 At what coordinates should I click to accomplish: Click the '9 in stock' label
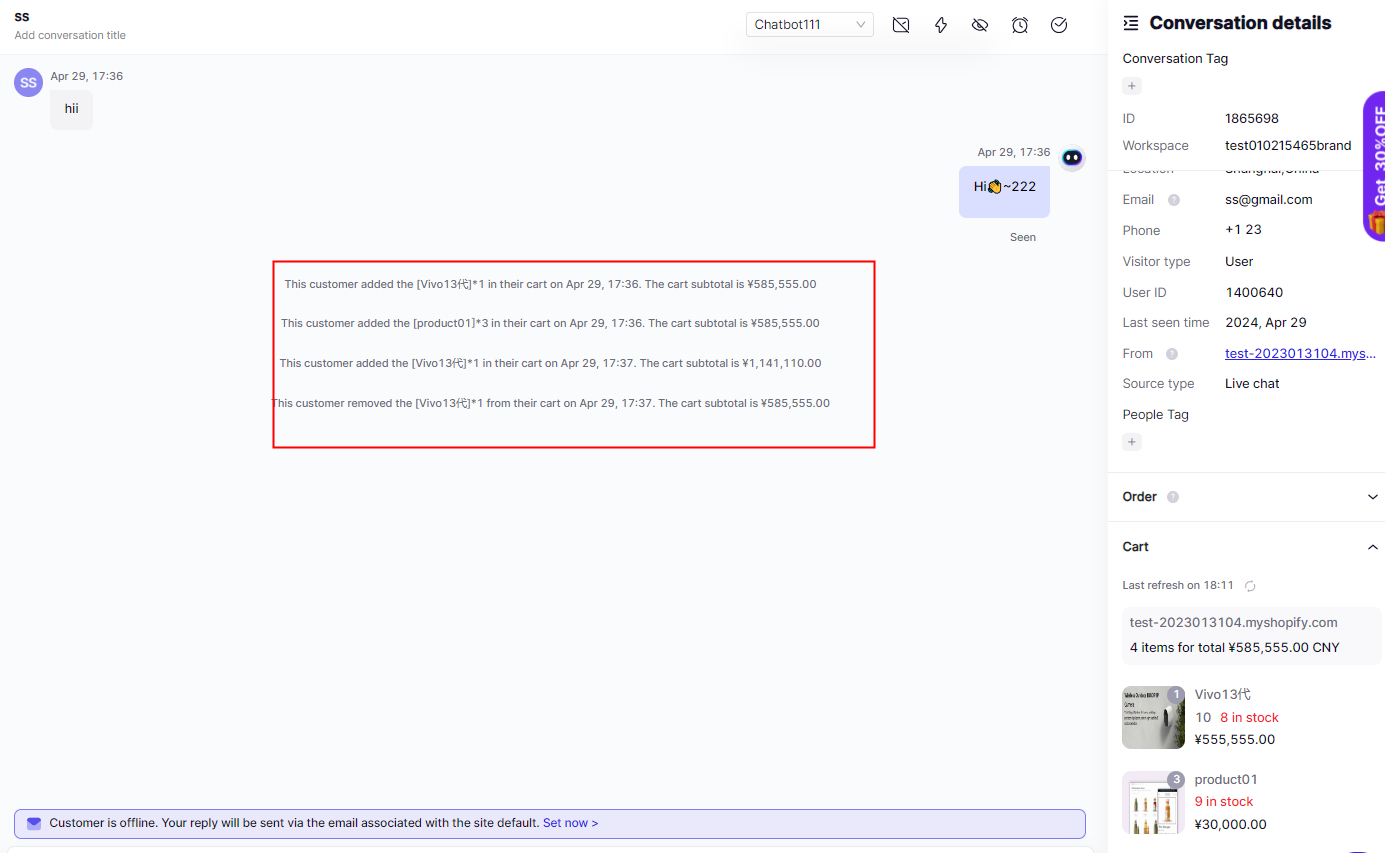click(1224, 802)
